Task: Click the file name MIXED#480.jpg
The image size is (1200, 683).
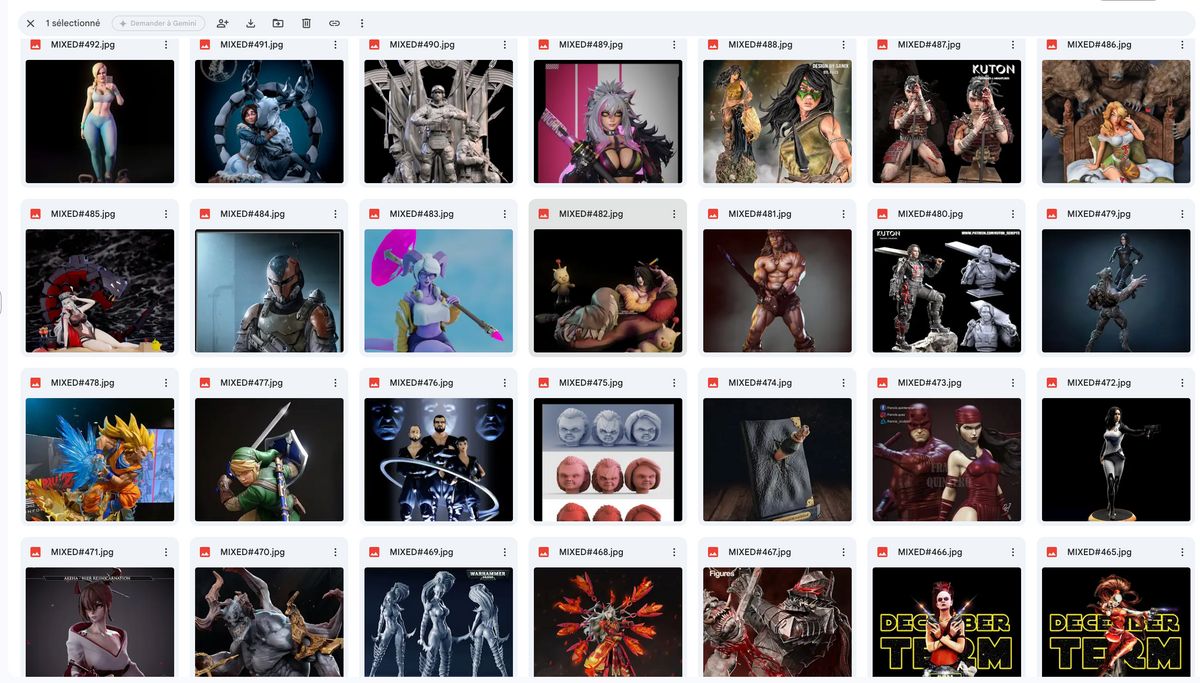Action: point(930,214)
